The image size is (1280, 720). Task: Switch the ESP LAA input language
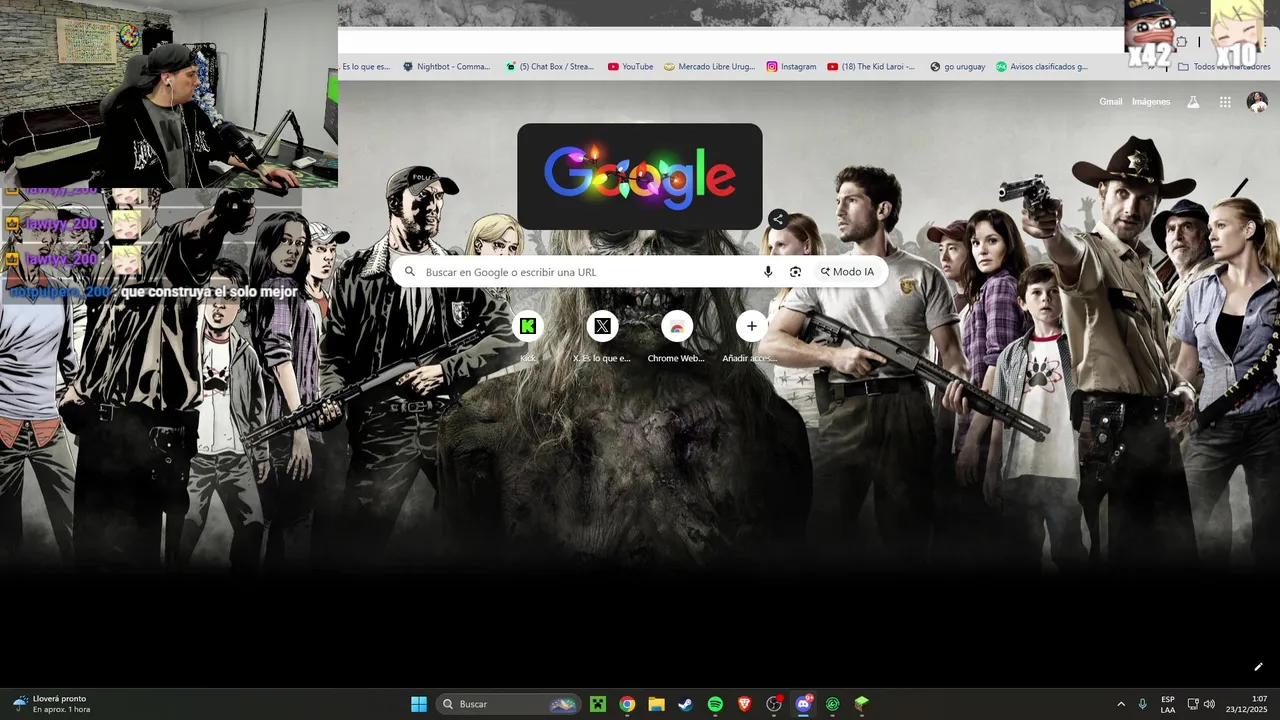[x=1168, y=704]
